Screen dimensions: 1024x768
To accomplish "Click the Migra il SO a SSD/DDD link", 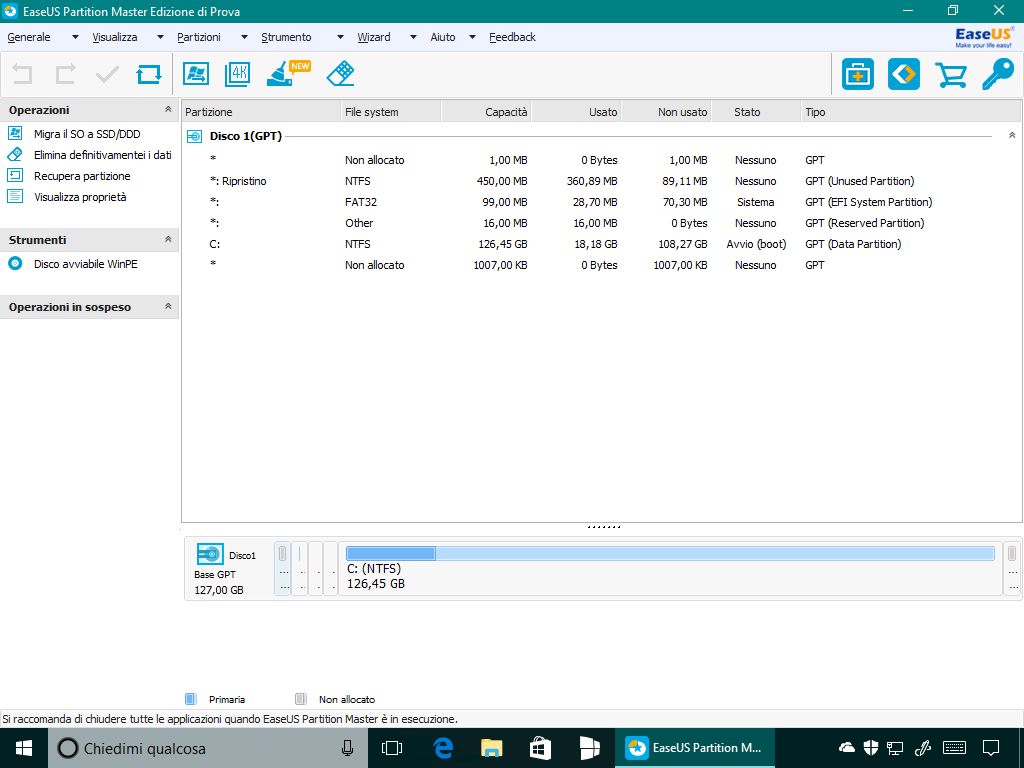I will [87, 134].
